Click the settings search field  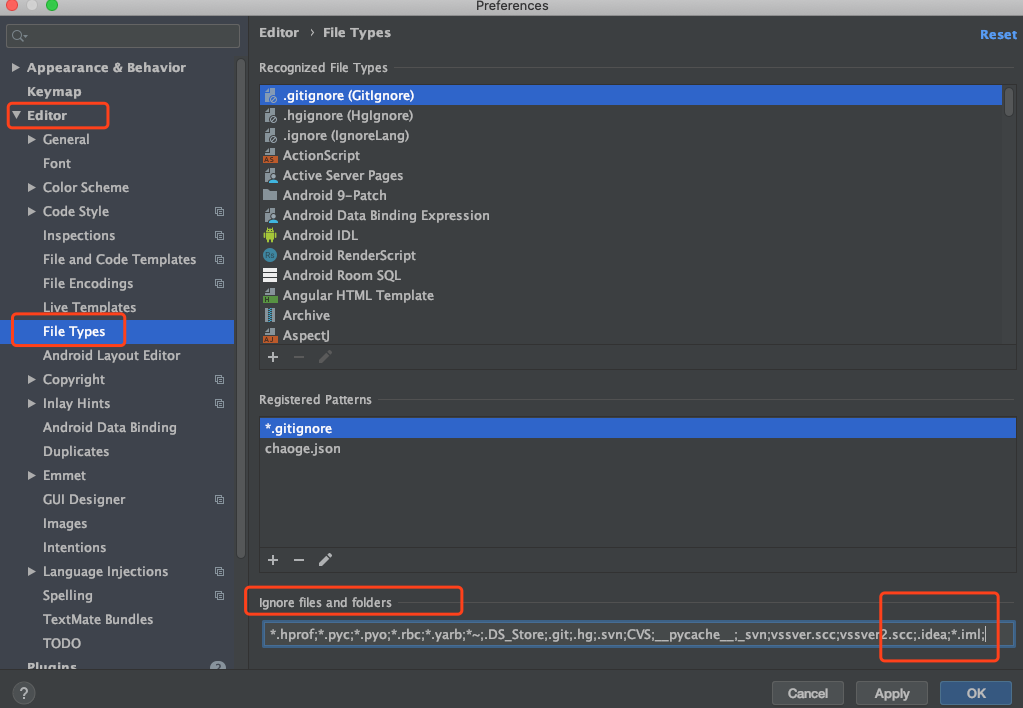coord(123,36)
